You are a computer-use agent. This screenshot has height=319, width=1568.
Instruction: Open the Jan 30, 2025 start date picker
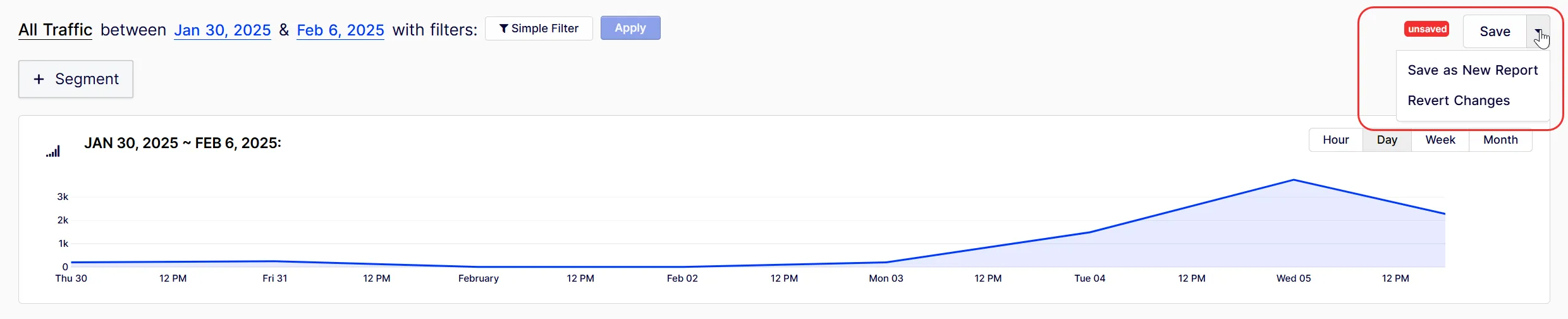pos(223,30)
